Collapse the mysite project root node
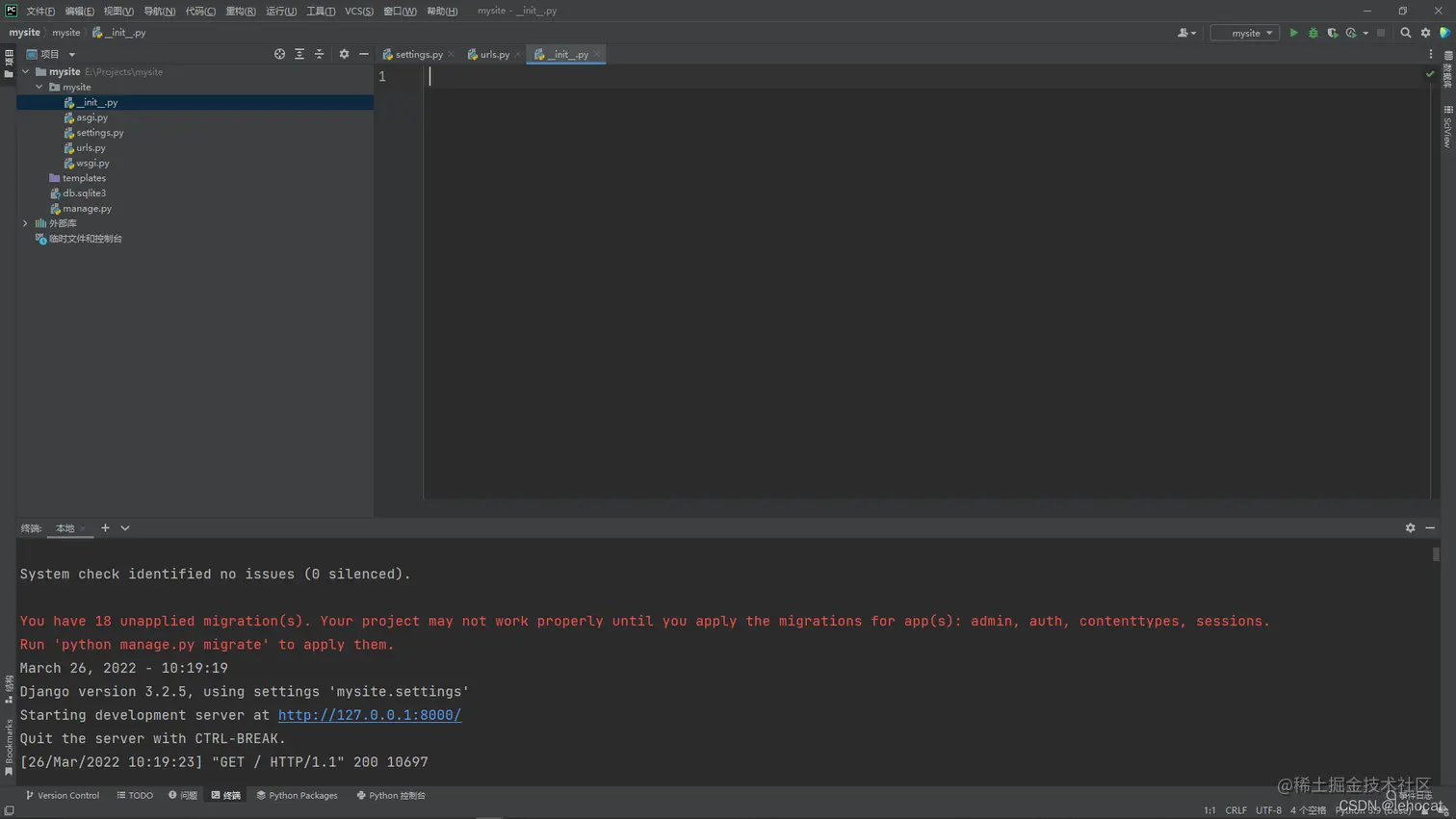Image resolution: width=1456 pixels, height=819 pixels. coord(25,71)
